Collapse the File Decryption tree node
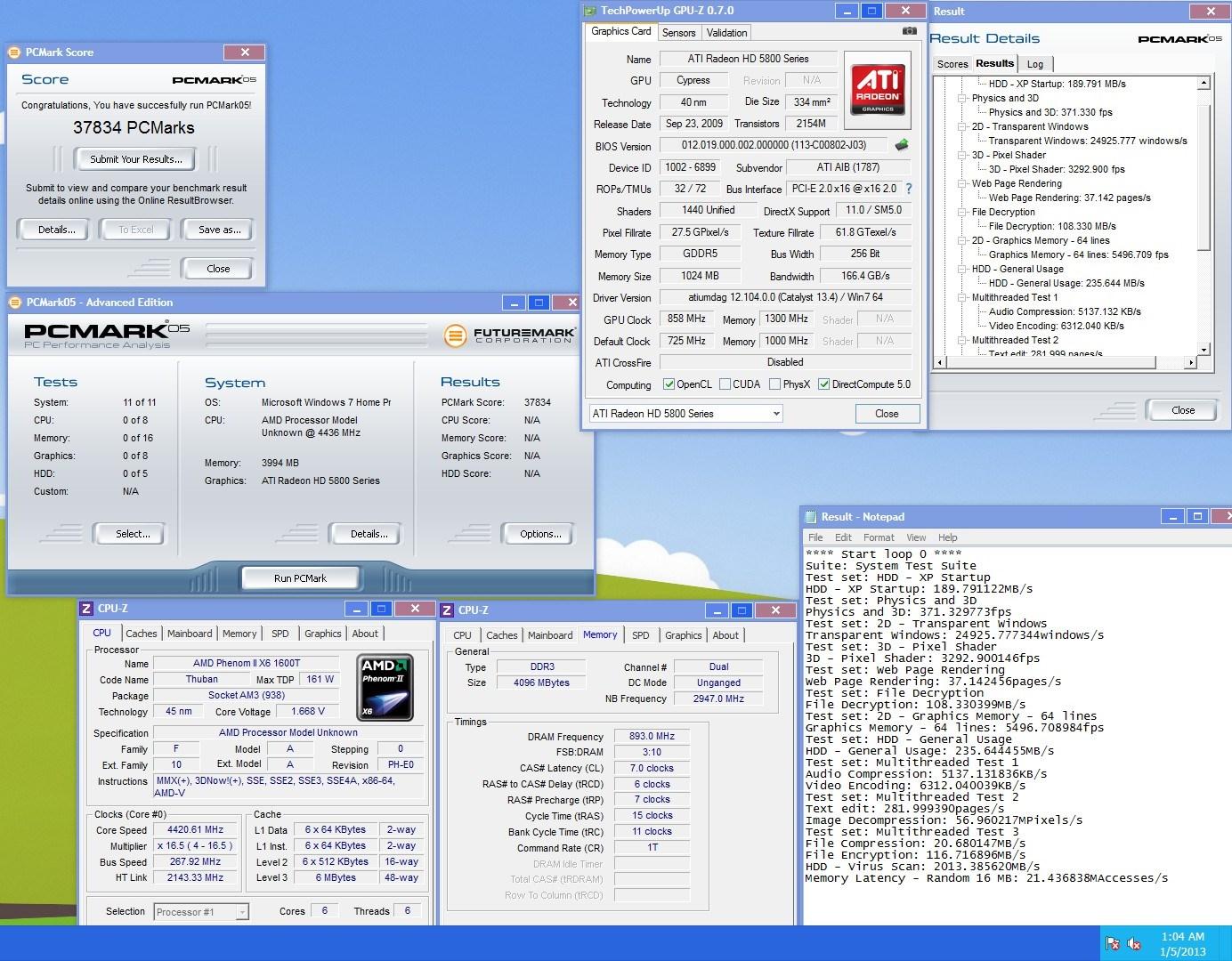The width and height of the screenshot is (1232, 961). pyautogui.click(x=961, y=213)
